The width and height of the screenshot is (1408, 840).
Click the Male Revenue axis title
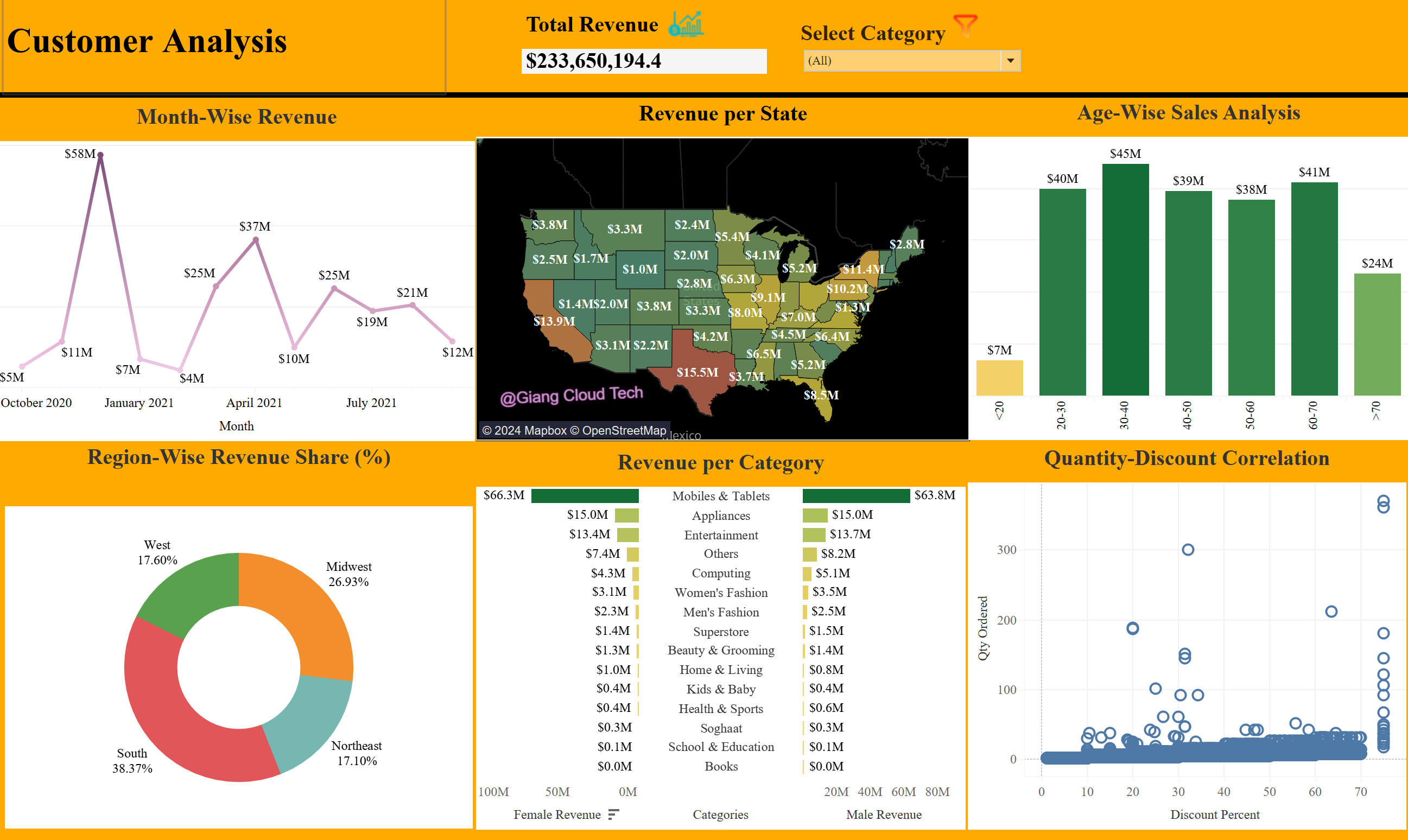click(x=884, y=814)
